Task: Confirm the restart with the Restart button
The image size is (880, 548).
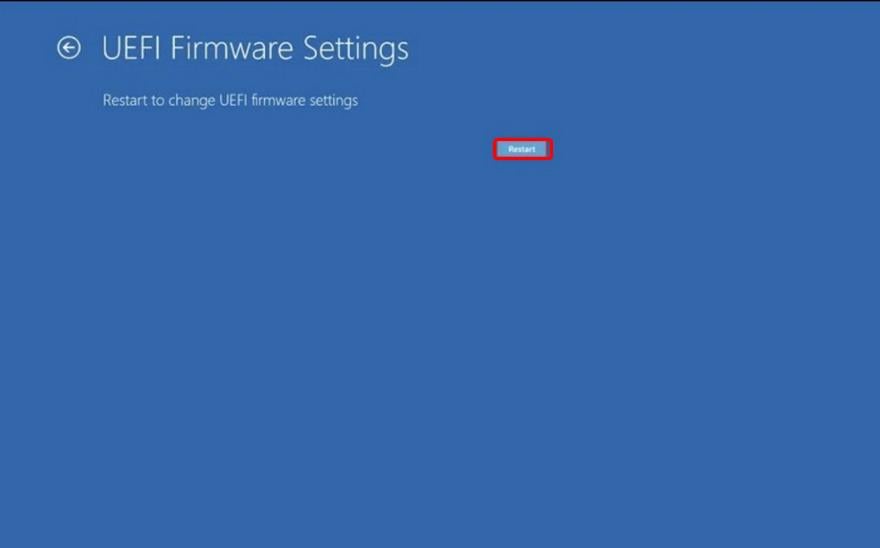Action: tap(522, 149)
